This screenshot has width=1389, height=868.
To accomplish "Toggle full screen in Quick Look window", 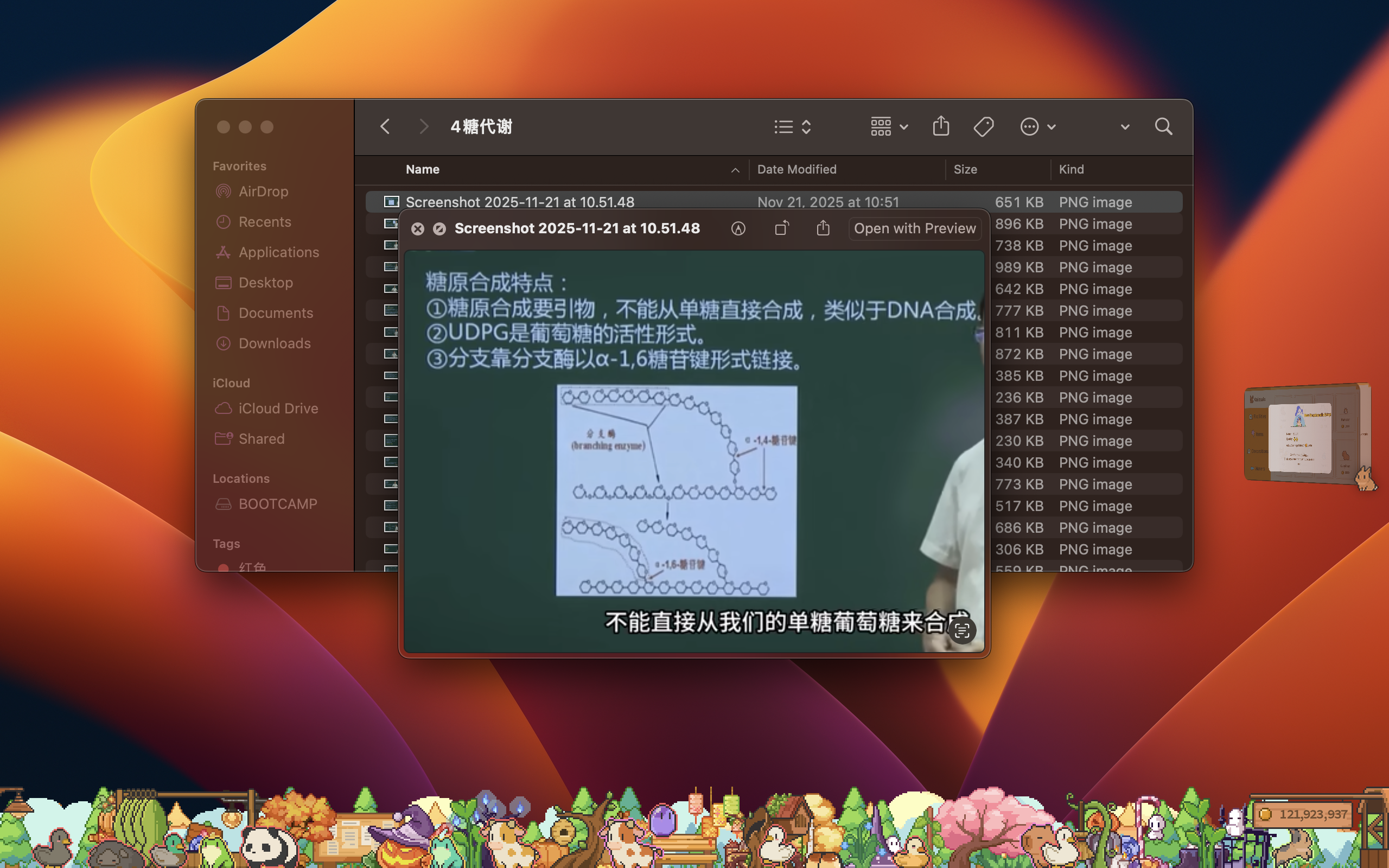I will click(x=439, y=229).
